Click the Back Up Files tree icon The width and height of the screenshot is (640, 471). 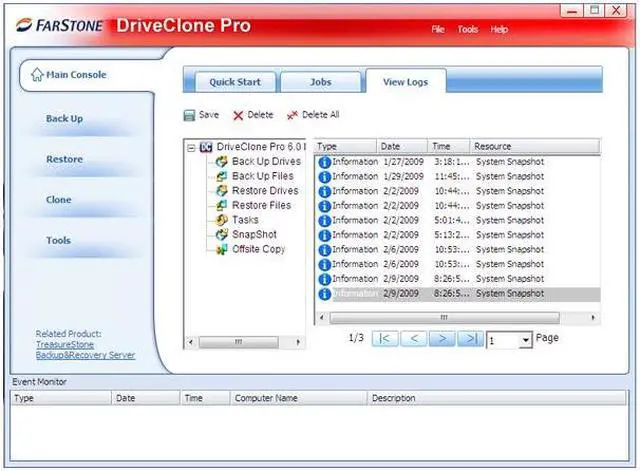[x=222, y=176]
